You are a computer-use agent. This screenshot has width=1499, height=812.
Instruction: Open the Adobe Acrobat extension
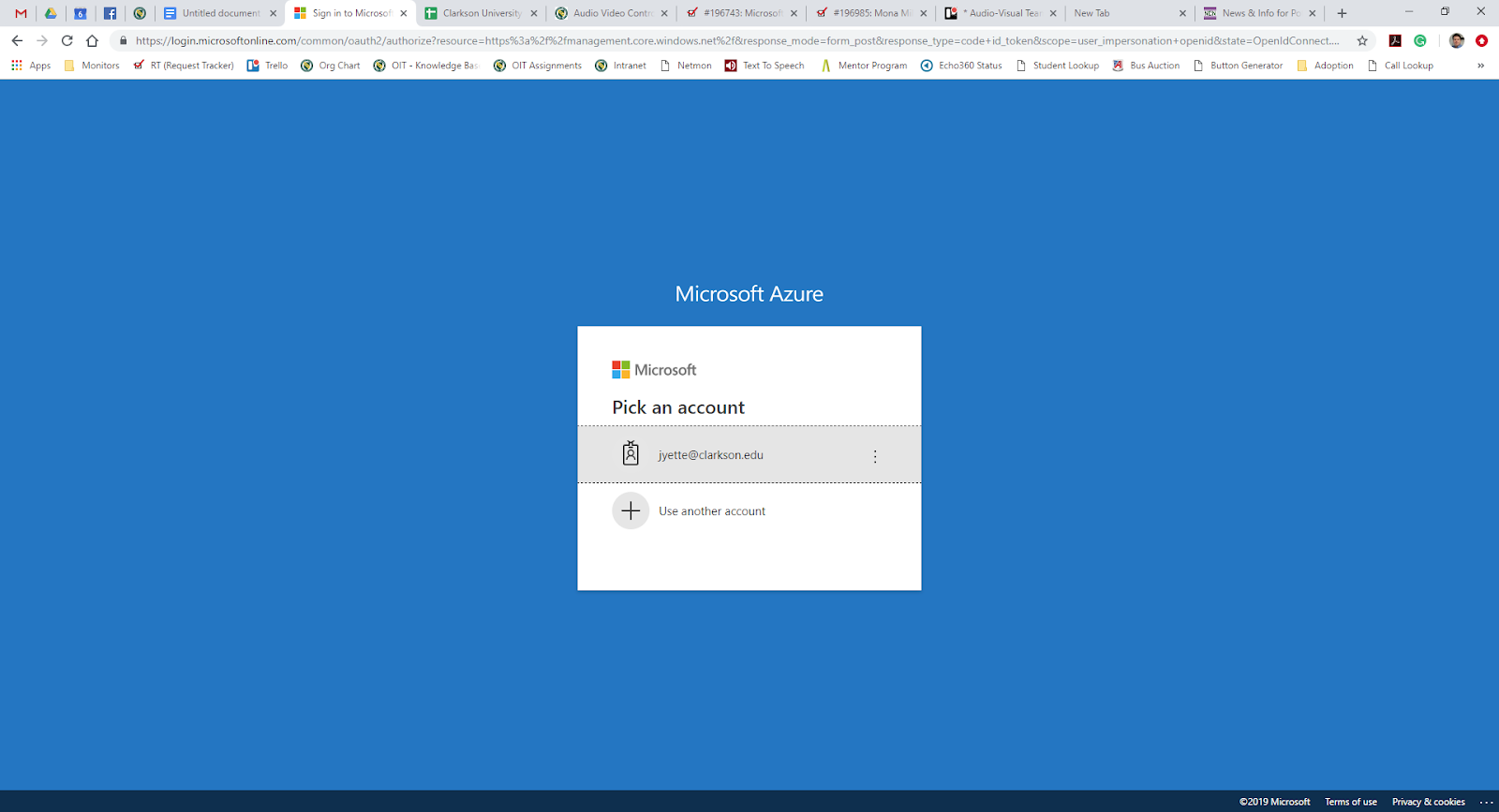[1395, 40]
